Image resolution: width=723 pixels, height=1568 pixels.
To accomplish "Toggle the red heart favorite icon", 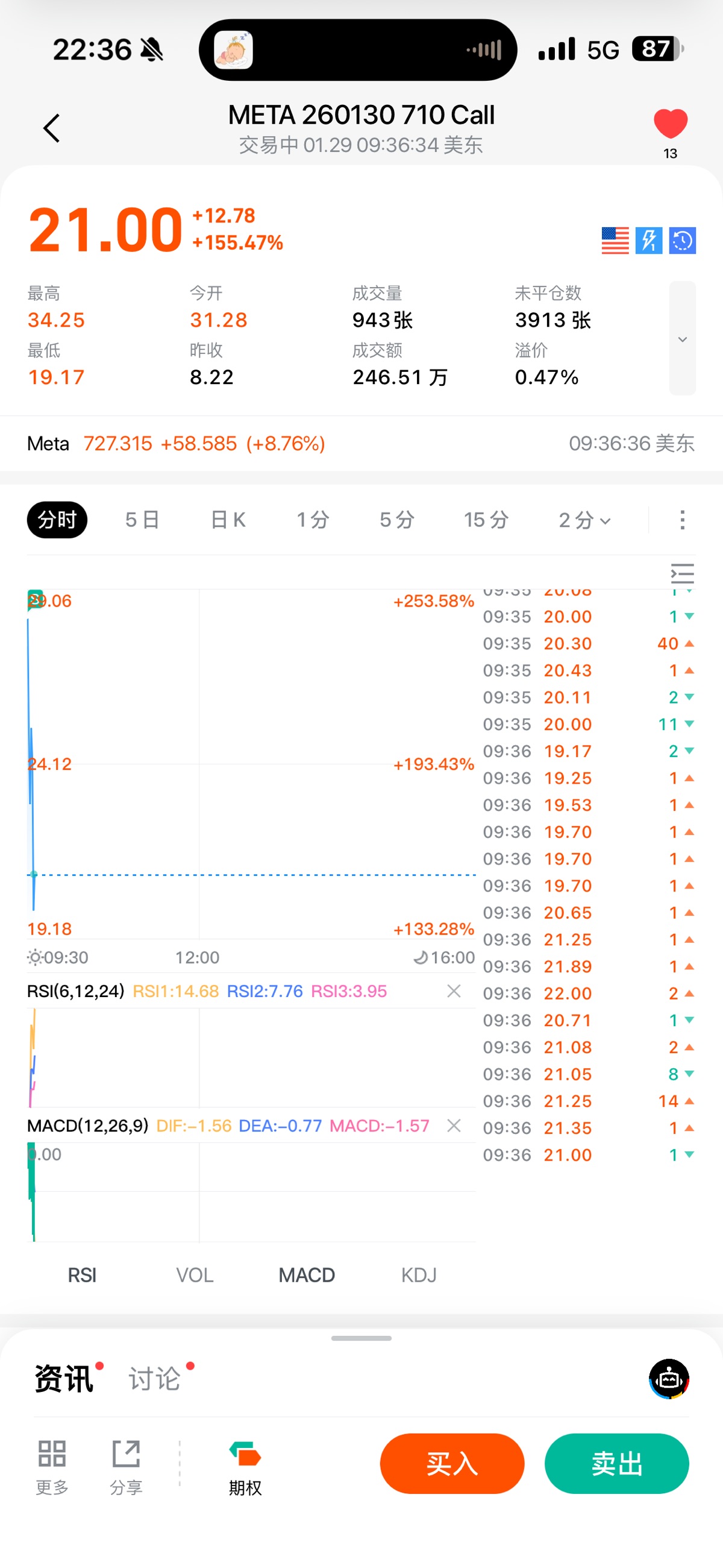I will tap(670, 124).
